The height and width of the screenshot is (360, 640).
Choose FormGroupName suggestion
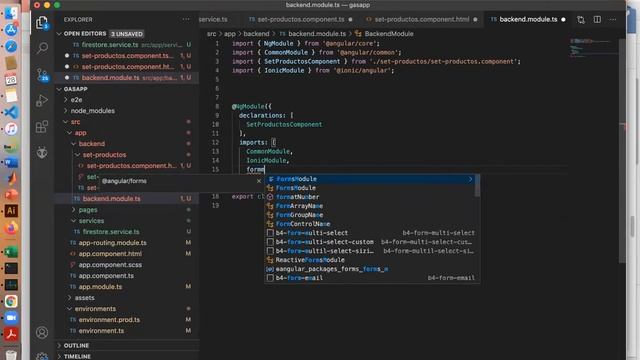369,215
